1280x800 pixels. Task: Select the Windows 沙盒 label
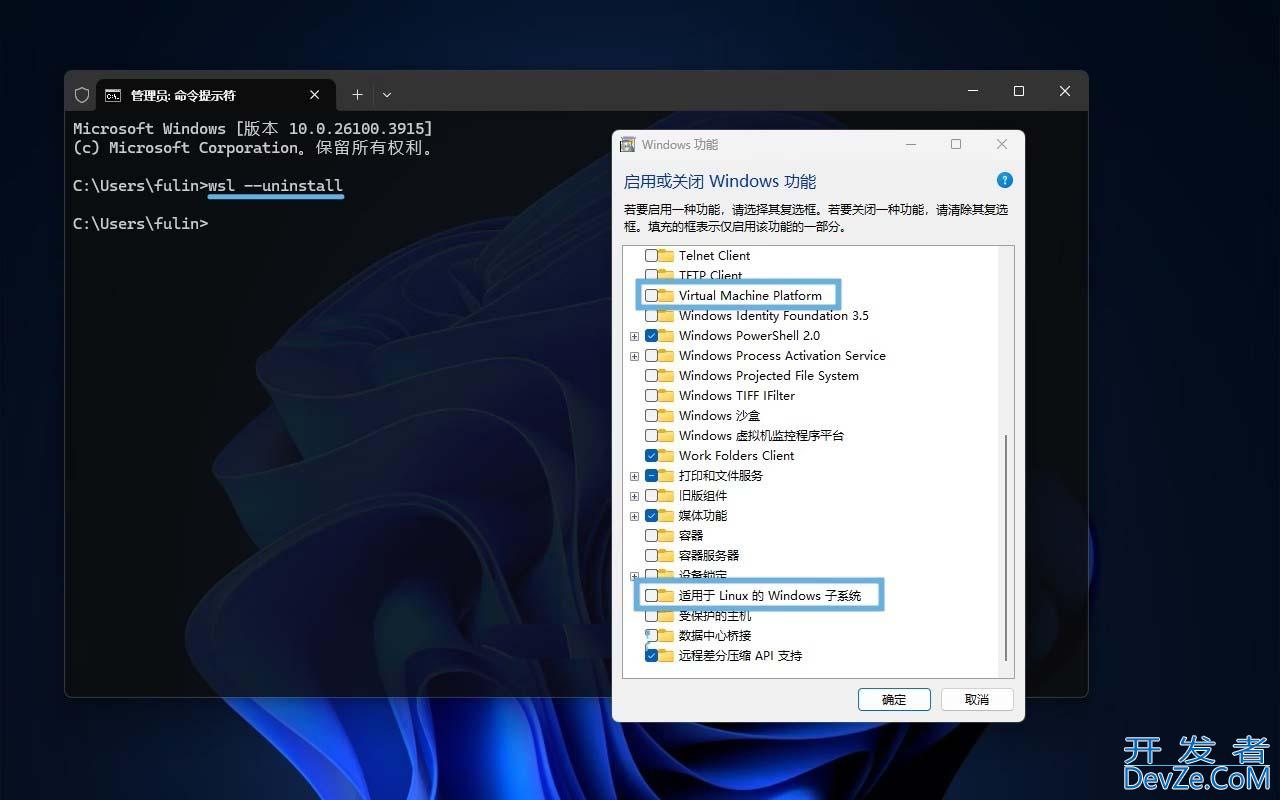coord(720,416)
